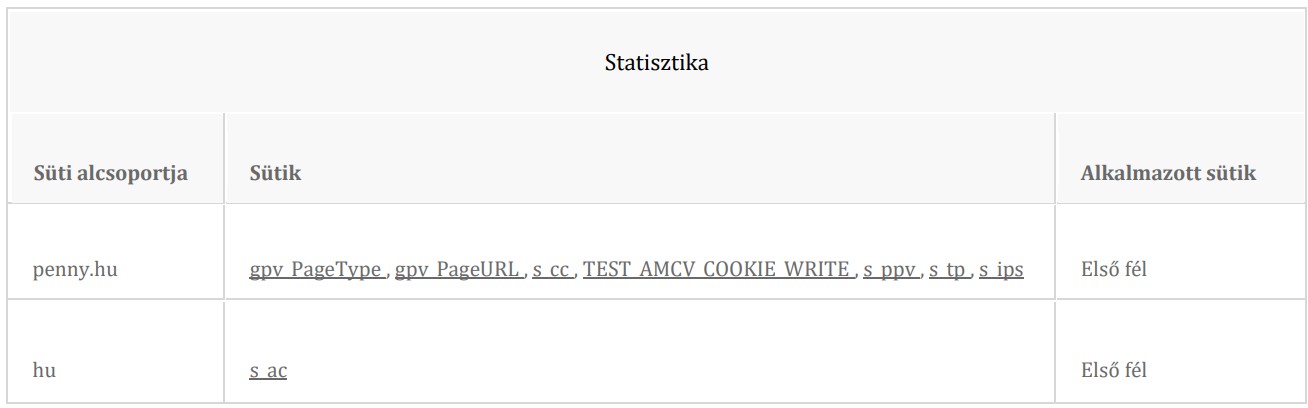
Task: Click the comma after the gpv_PageType link
Action: click(388, 274)
